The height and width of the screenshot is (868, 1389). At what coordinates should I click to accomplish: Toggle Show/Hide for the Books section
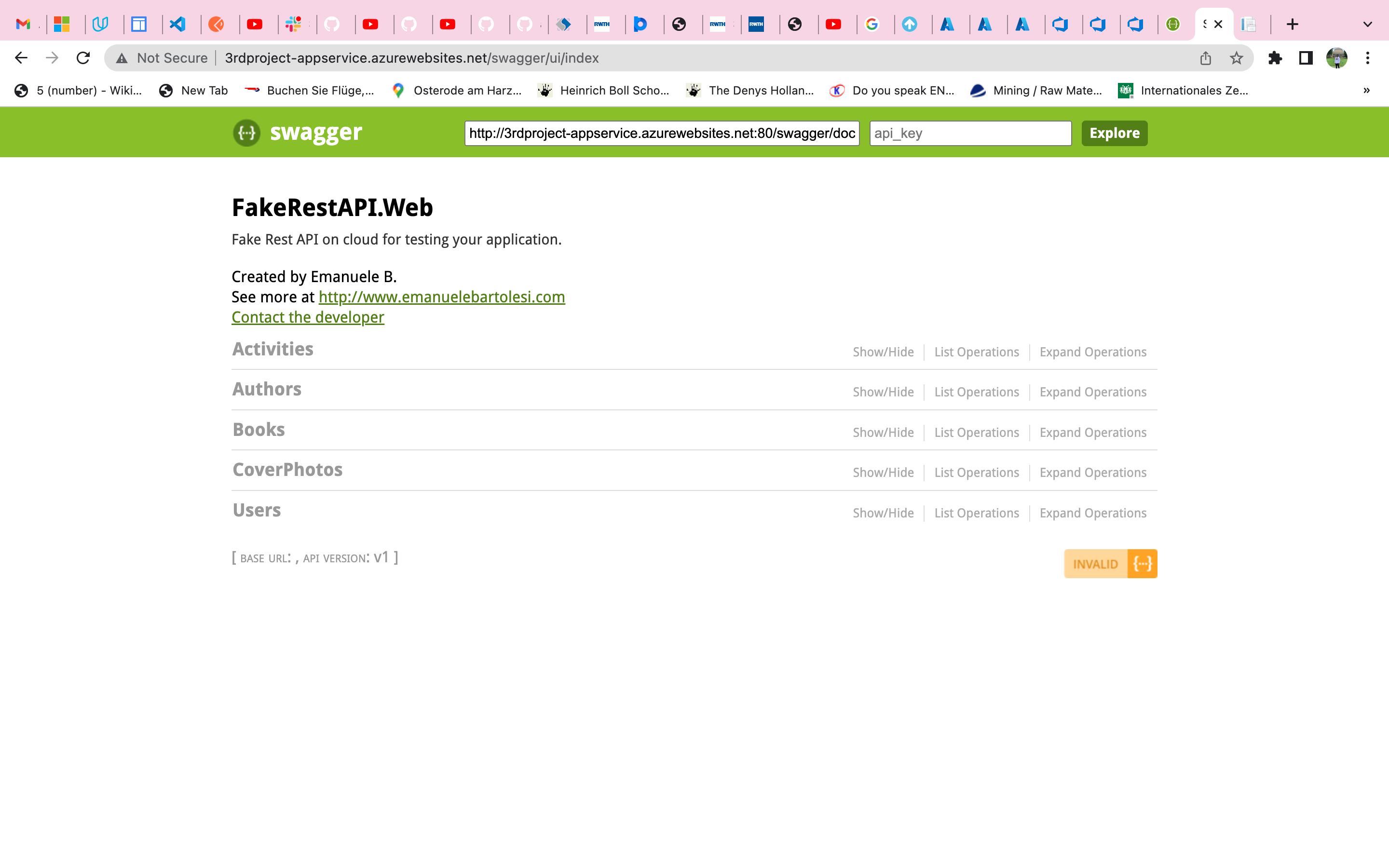click(x=883, y=432)
